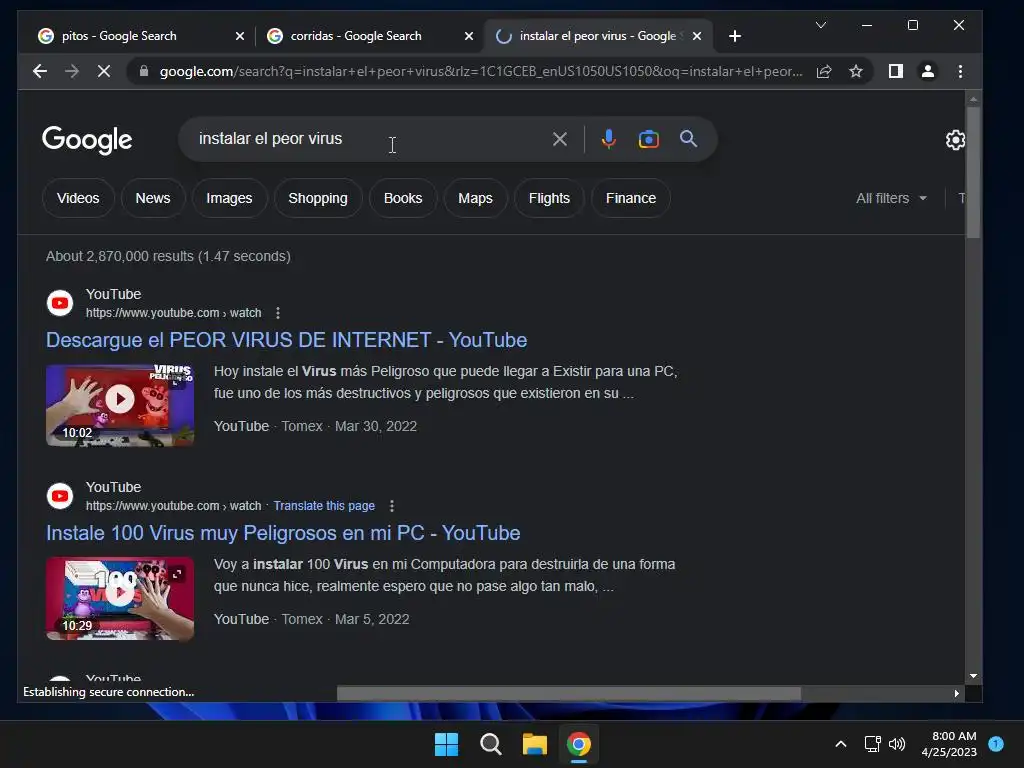
Task: Click the horizontal scroll right arrow
Action: (x=957, y=693)
